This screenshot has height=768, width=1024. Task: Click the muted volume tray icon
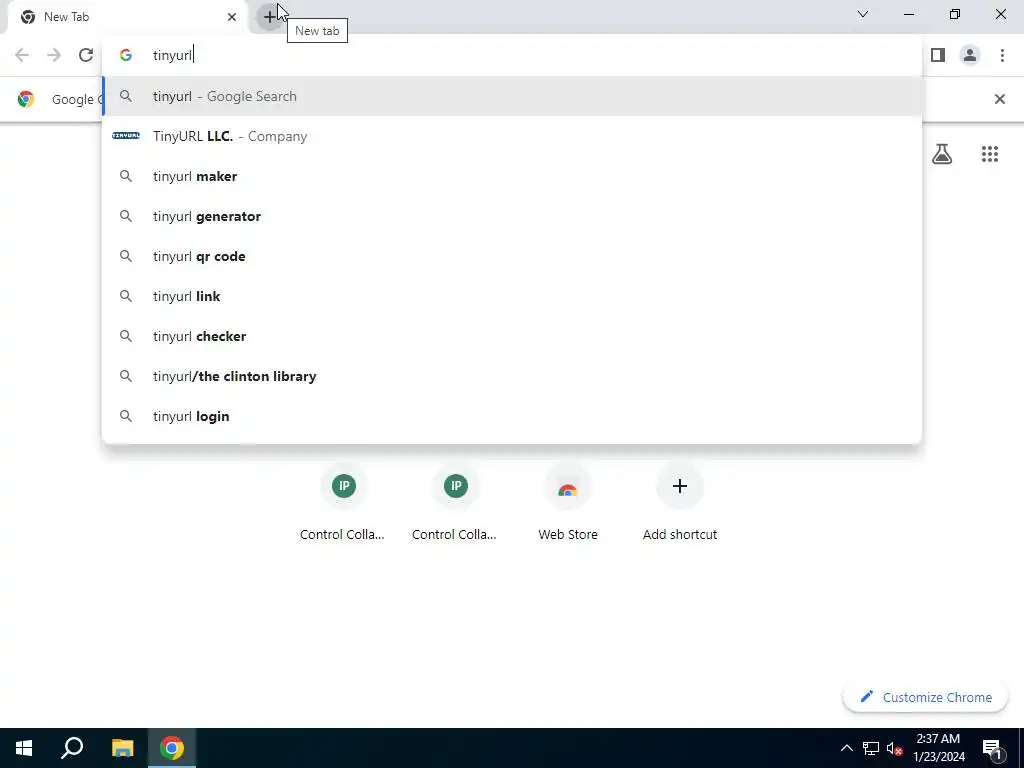(895, 748)
